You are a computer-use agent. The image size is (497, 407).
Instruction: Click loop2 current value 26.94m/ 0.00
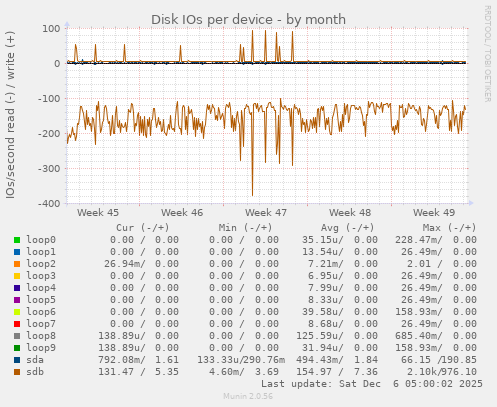pos(141,264)
